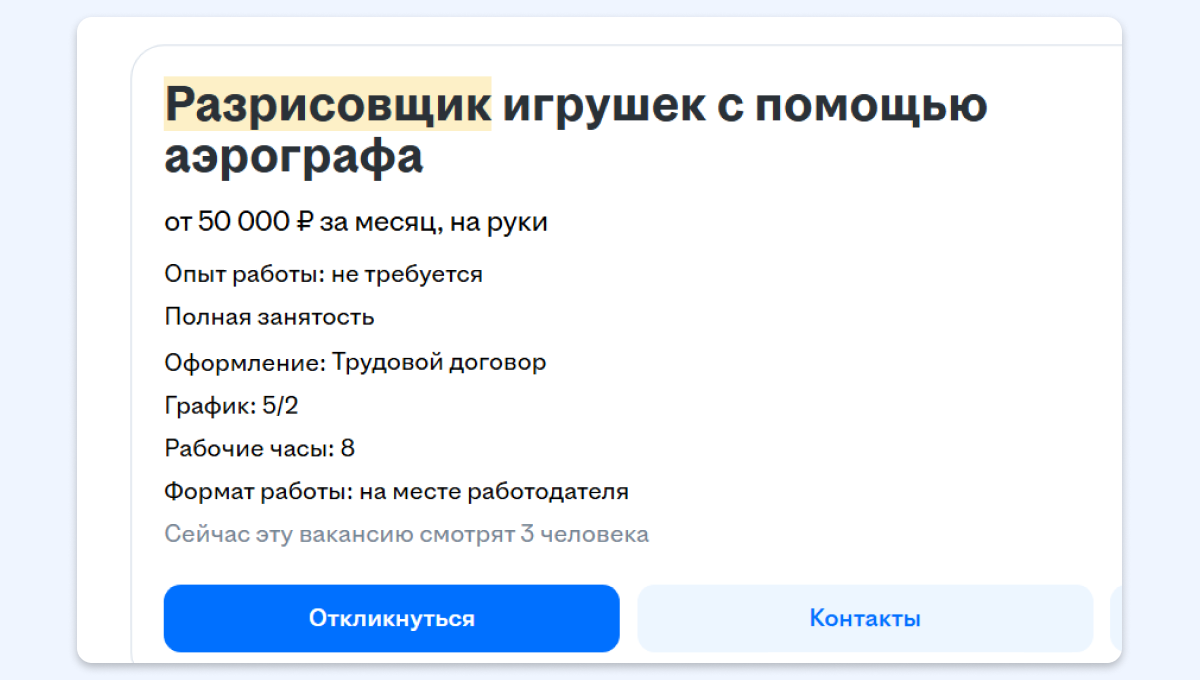Click the partially visible button right of Контакты
The width and height of the screenshot is (1200, 680).
click(x=1115, y=618)
